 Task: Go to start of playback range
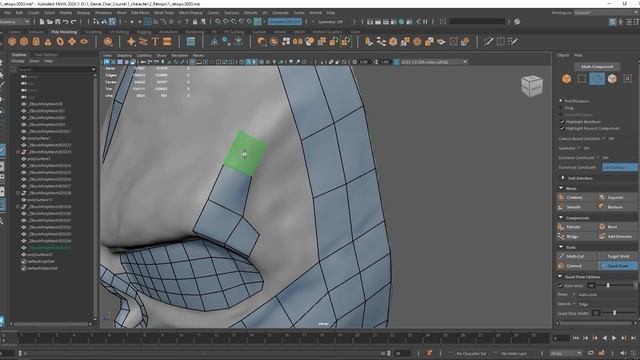(x=576, y=338)
